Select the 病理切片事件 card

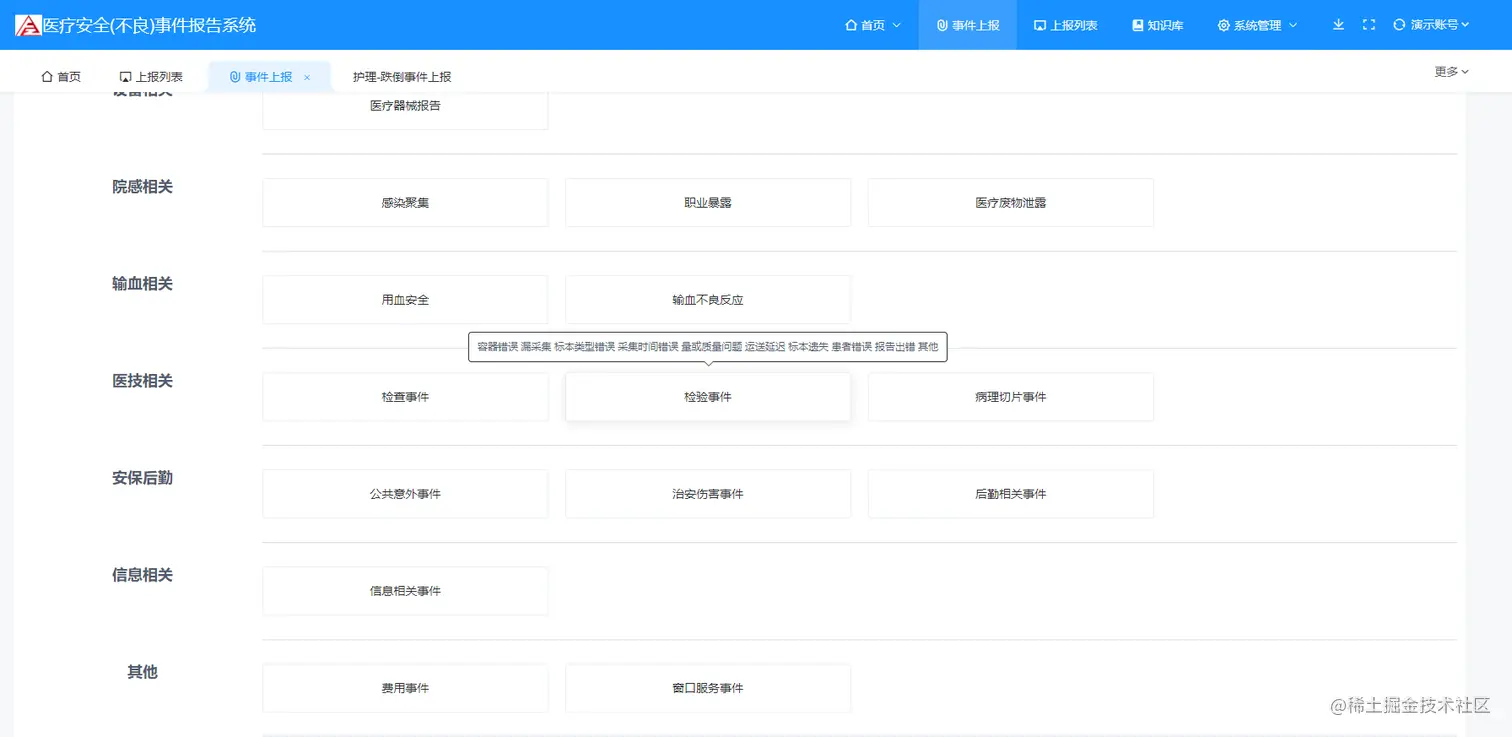coord(1011,397)
